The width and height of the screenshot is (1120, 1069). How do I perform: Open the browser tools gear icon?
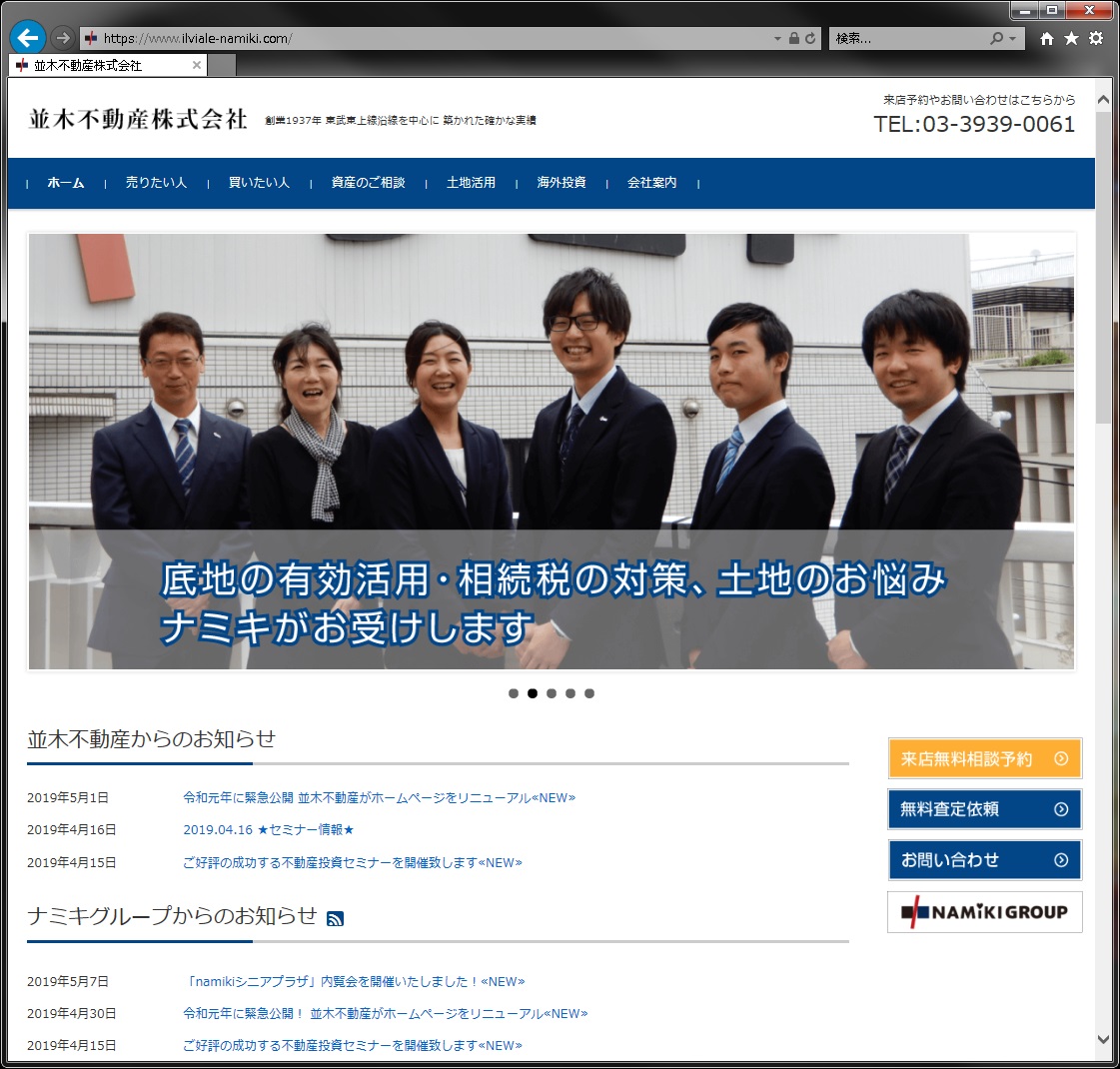pyautogui.click(x=1096, y=39)
